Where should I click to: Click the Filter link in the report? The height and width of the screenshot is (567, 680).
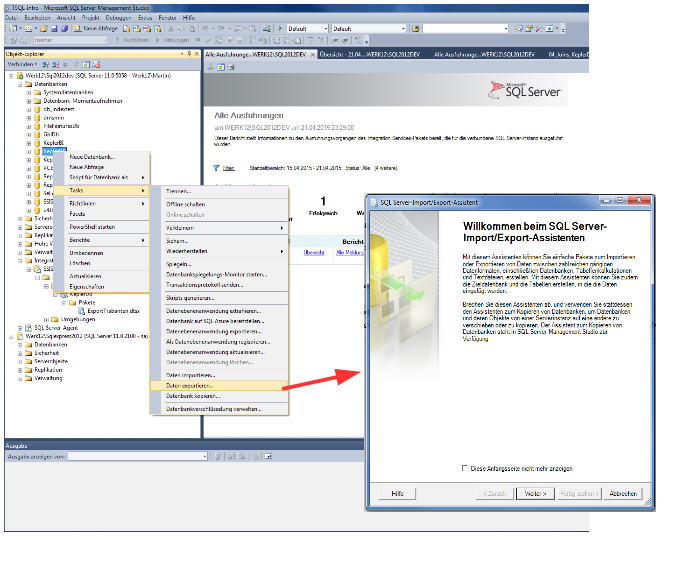[x=229, y=168]
